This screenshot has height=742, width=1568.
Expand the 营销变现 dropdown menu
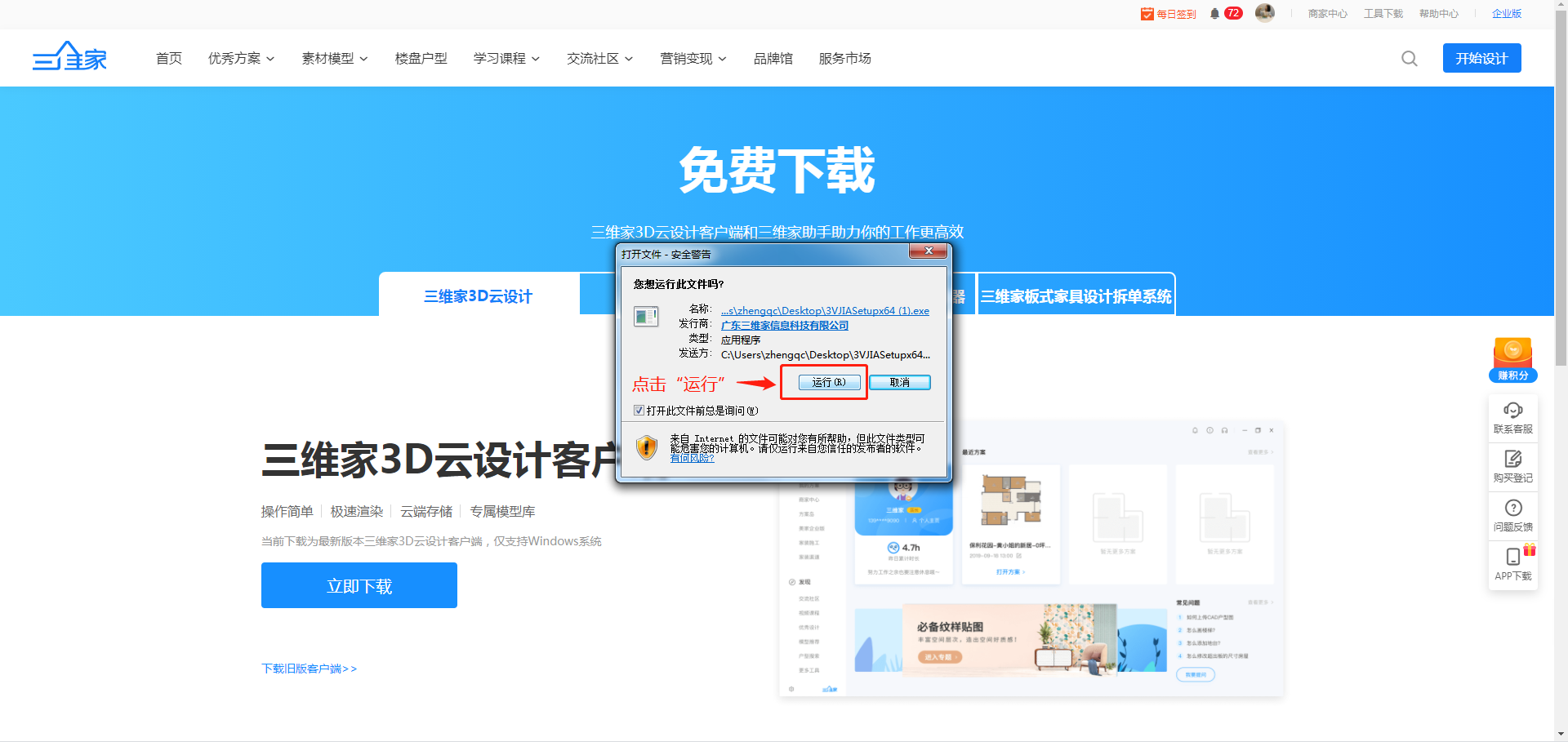(693, 59)
